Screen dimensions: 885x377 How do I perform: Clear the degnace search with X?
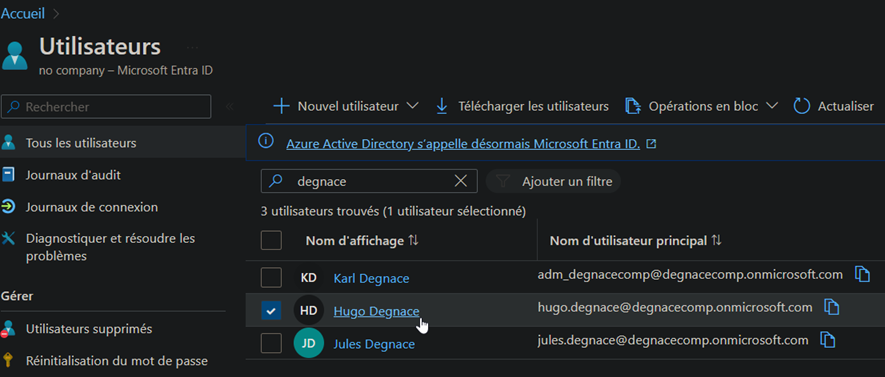[x=461, y=181]
